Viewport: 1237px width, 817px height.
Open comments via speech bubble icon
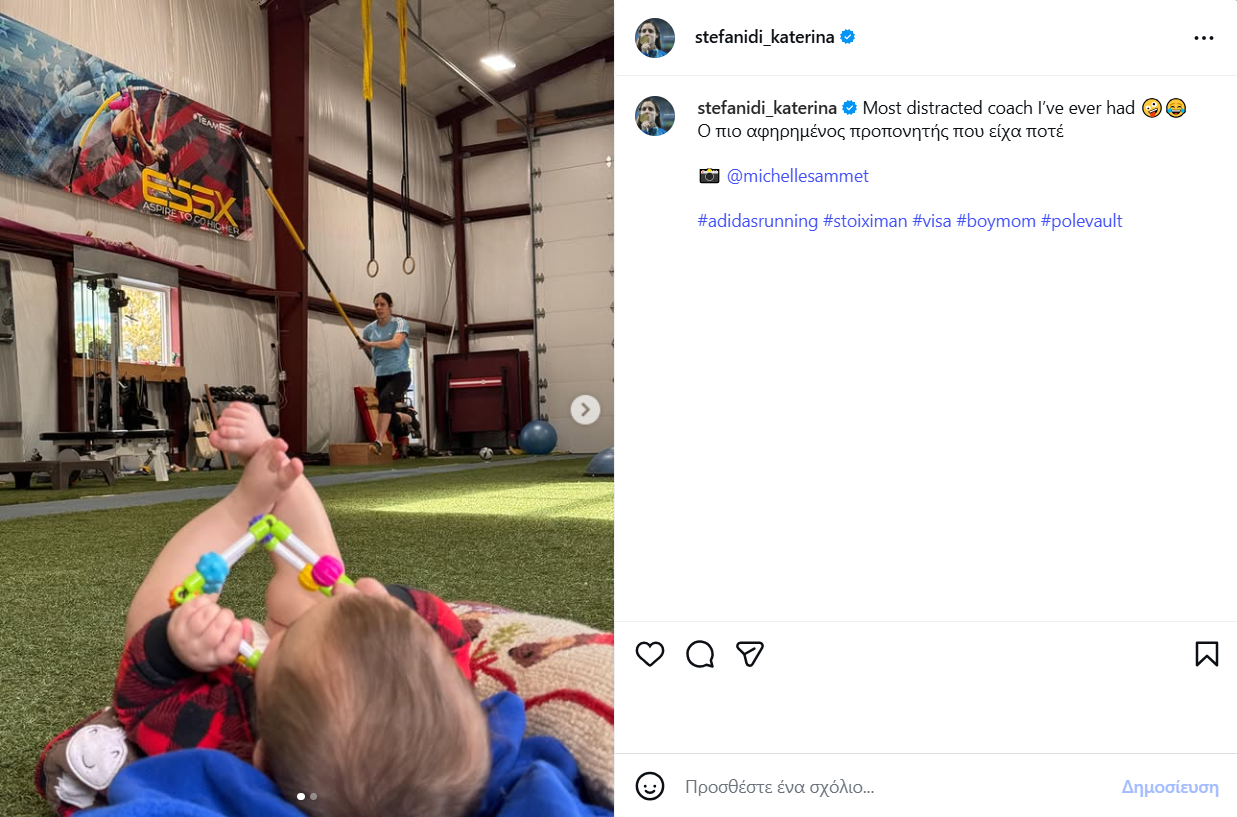[700, 654]
